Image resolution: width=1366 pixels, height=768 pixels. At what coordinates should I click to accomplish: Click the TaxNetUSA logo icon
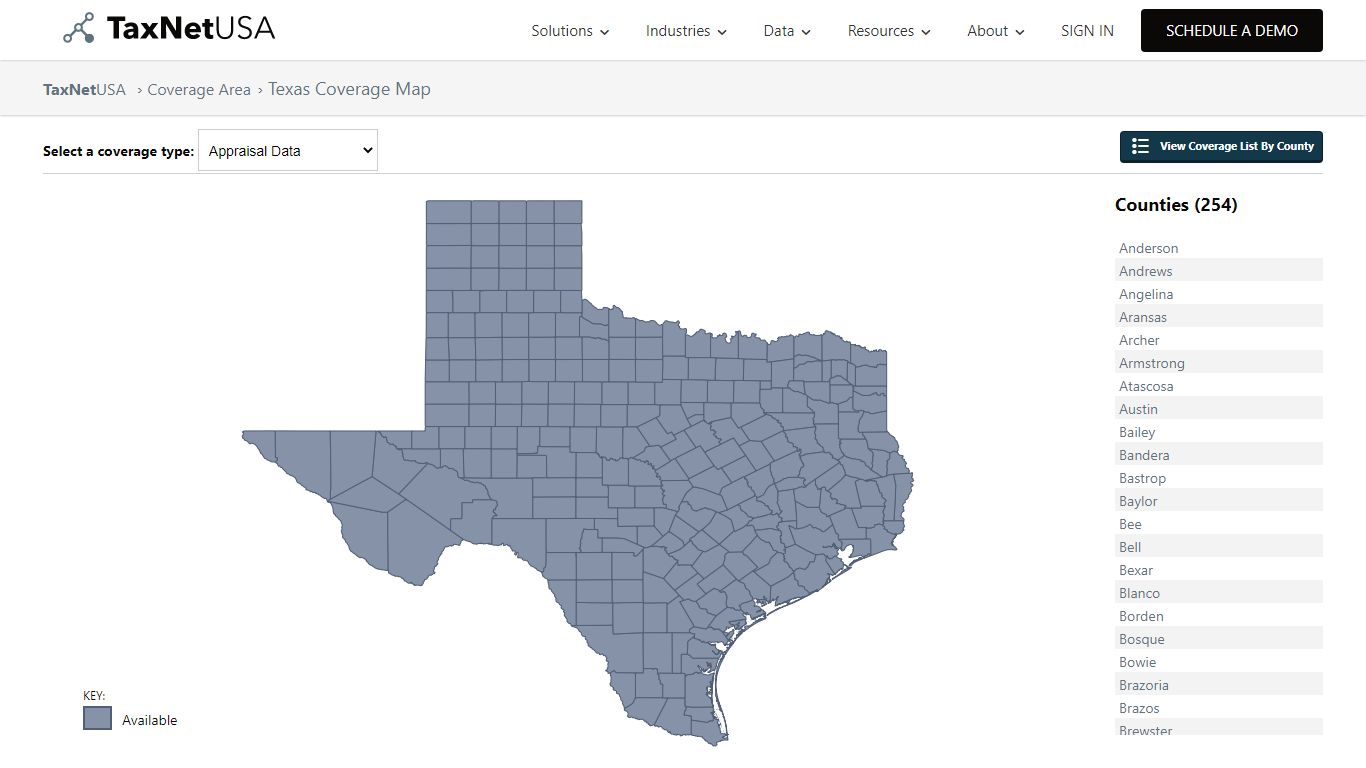79,29
